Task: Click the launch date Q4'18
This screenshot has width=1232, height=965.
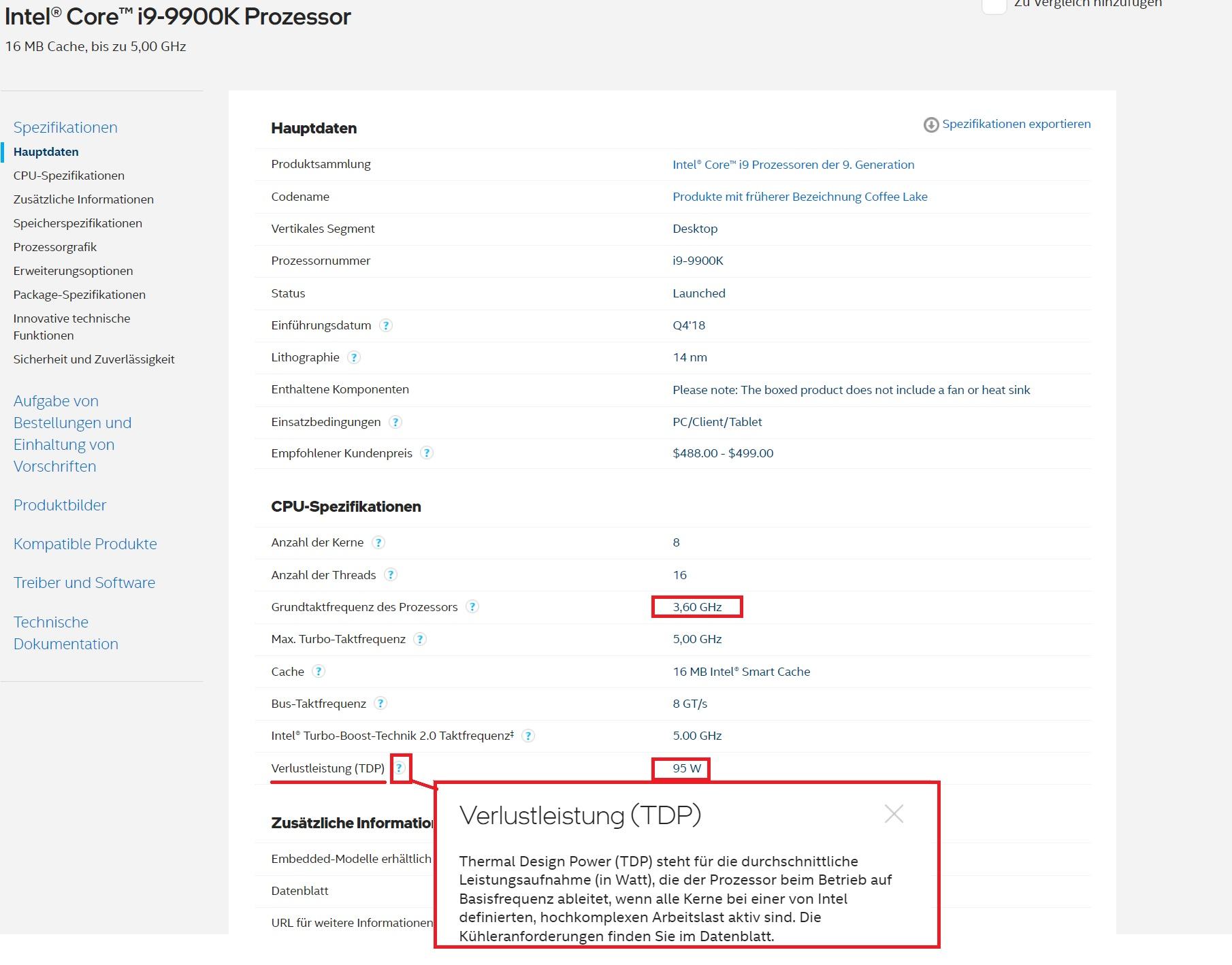Action: tap(689, 325)
